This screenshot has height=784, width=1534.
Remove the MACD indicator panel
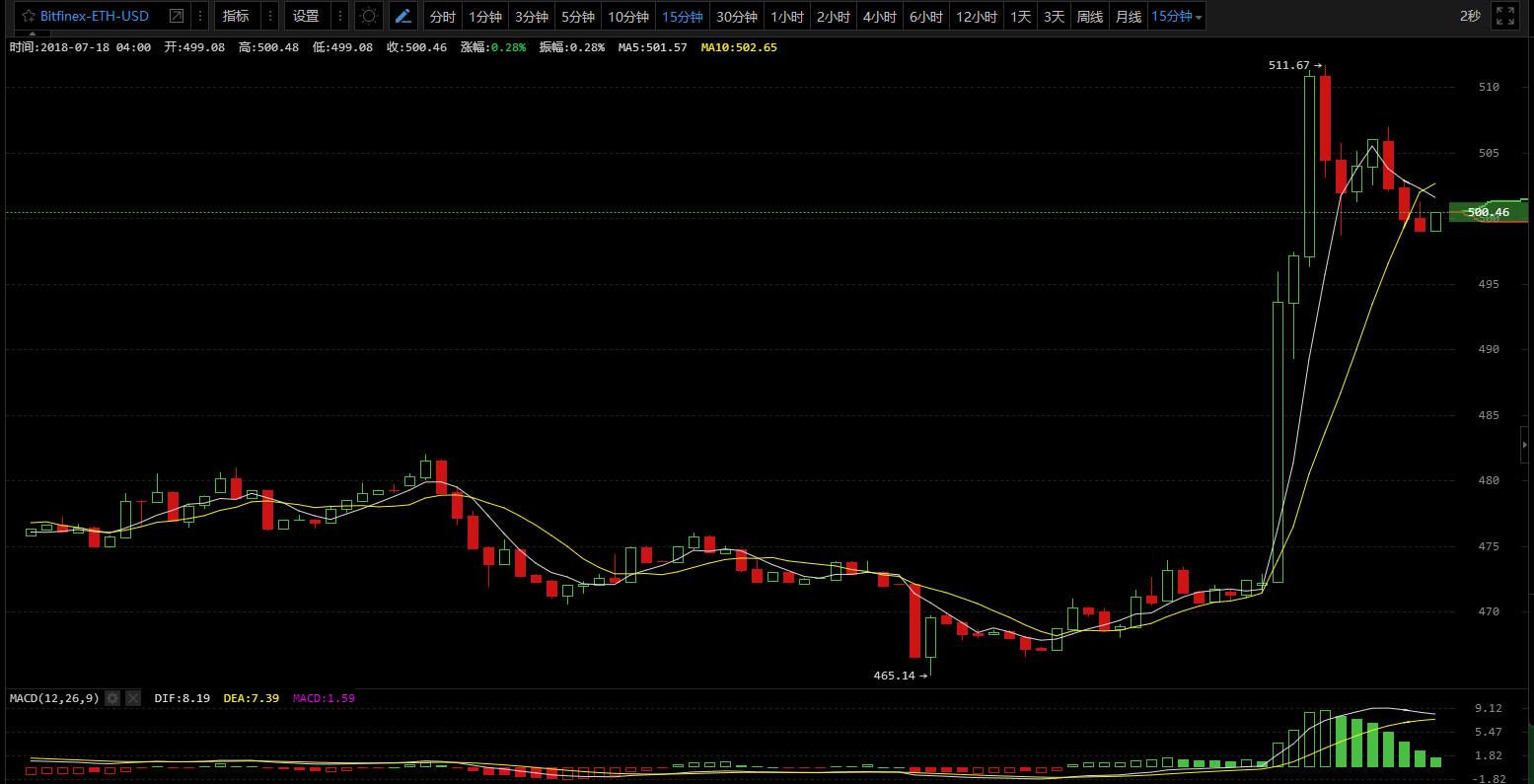[x=133, y=698]
